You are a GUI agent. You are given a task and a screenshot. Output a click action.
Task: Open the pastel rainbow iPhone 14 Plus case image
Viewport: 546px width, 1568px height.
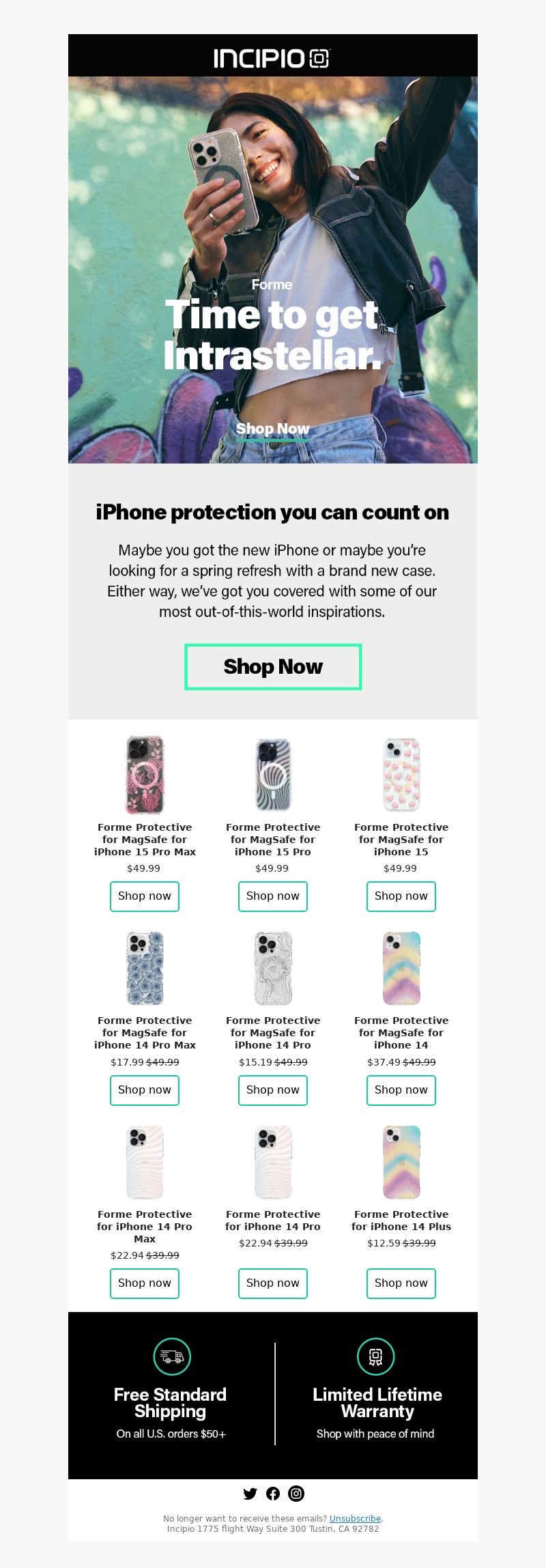point(401,1162)
